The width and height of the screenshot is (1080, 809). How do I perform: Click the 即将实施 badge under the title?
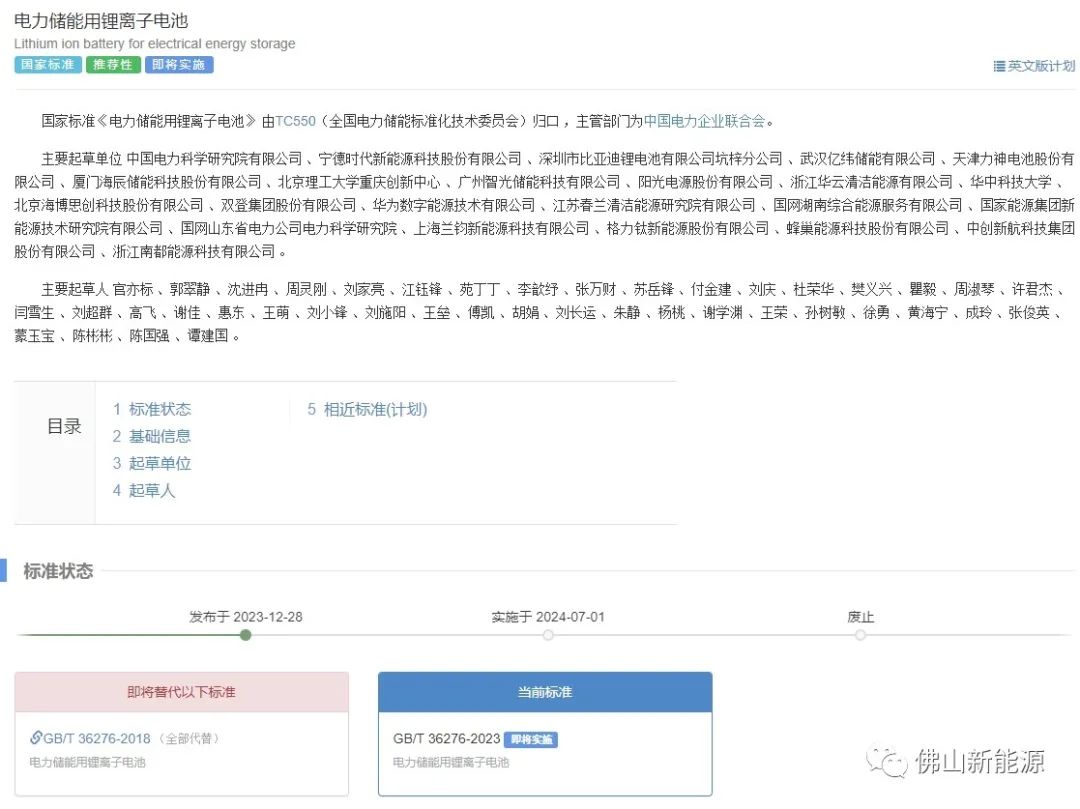(x=178, y=64)
